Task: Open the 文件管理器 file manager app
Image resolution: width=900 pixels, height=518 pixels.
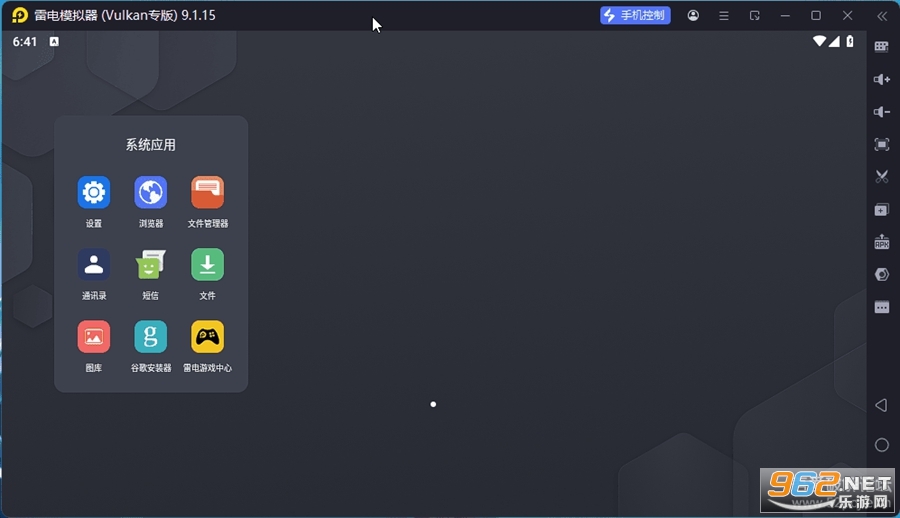Action: 207,192
